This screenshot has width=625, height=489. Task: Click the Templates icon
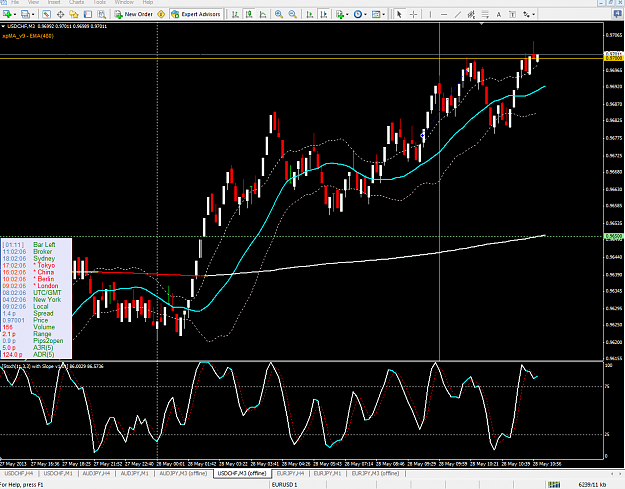[x=376, y=14]
